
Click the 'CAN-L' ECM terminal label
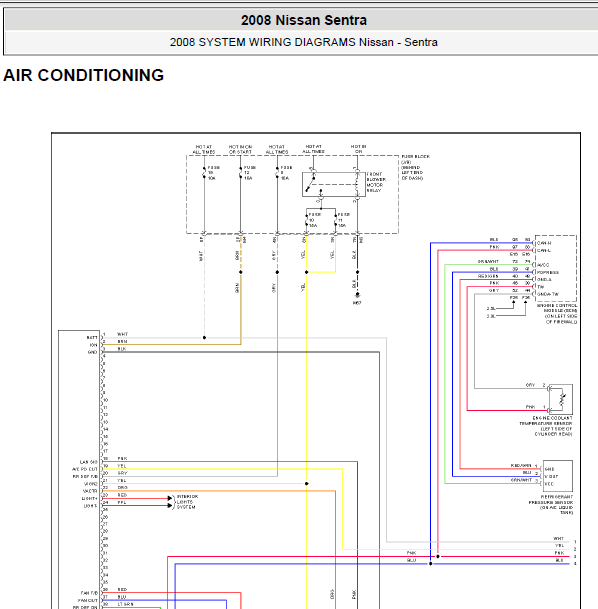(x=544, y=251)
